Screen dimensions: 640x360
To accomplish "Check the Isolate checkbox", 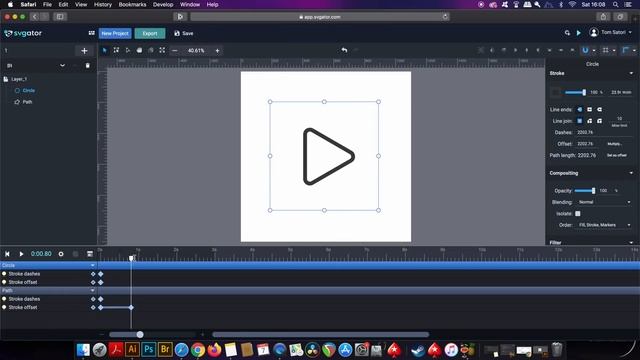I will (578, 213).
